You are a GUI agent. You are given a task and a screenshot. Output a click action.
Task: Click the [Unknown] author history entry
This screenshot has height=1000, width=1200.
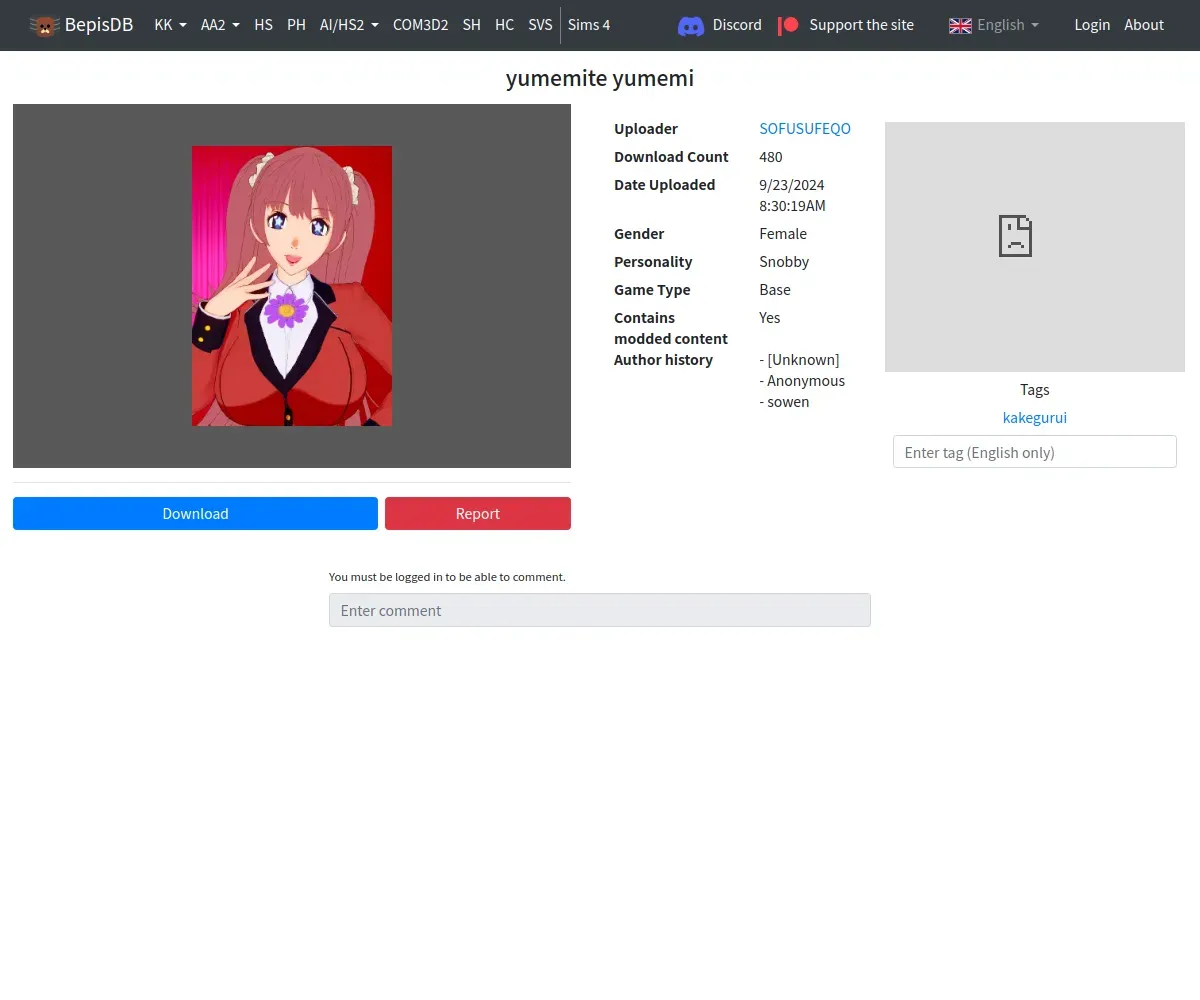coord(799,360)
